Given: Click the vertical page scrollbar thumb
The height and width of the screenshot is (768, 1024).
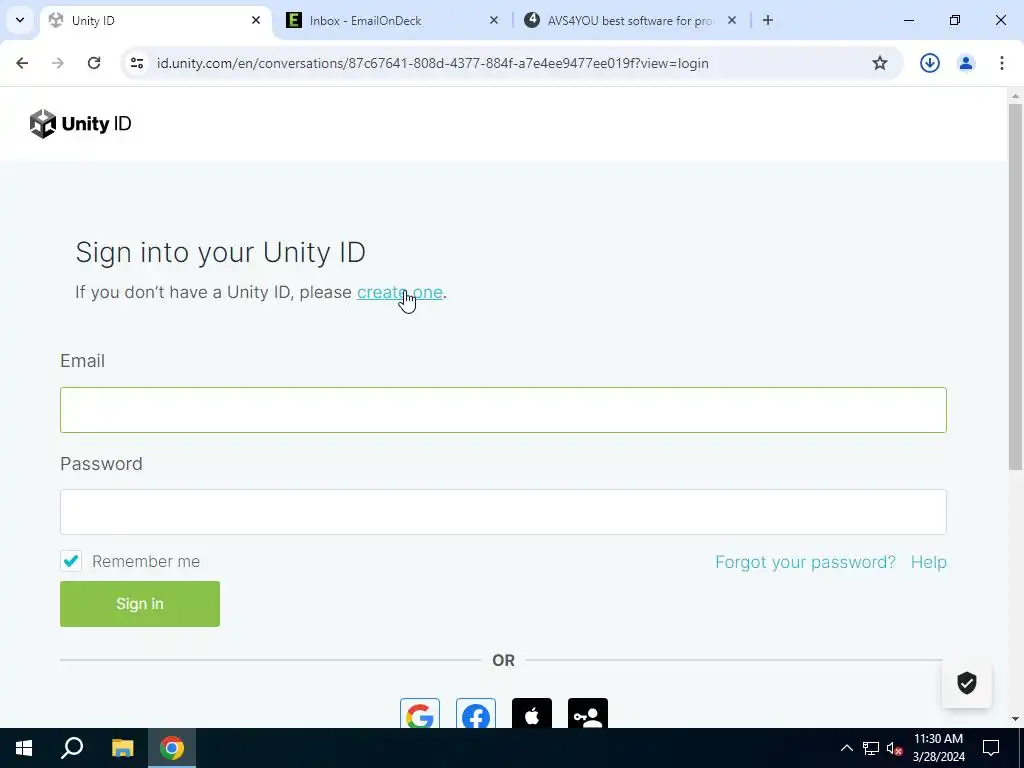Looking at the screenshot, I should (x=1016, y=286).
